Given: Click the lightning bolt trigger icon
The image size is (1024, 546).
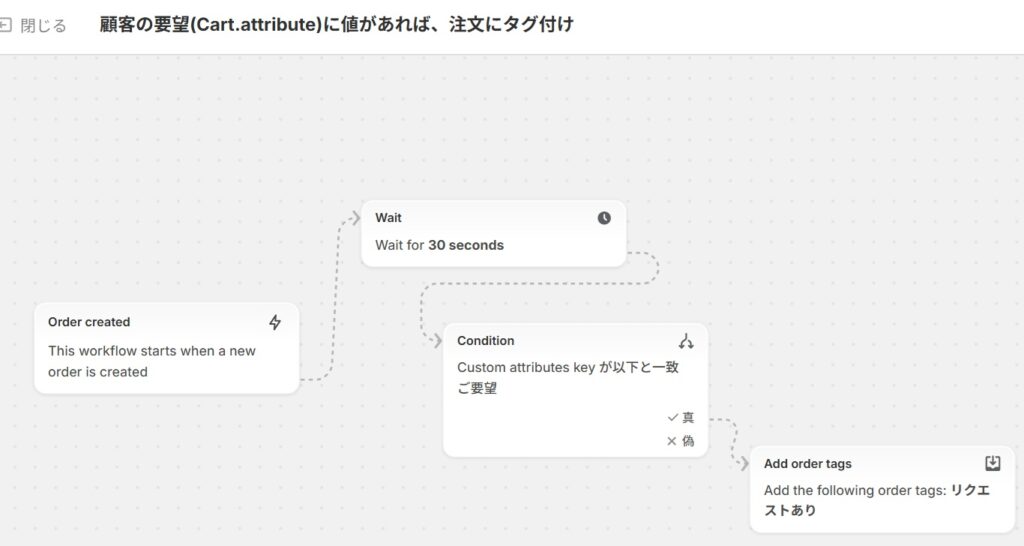Looking at the screenshot, I should [x=275, y=322].
